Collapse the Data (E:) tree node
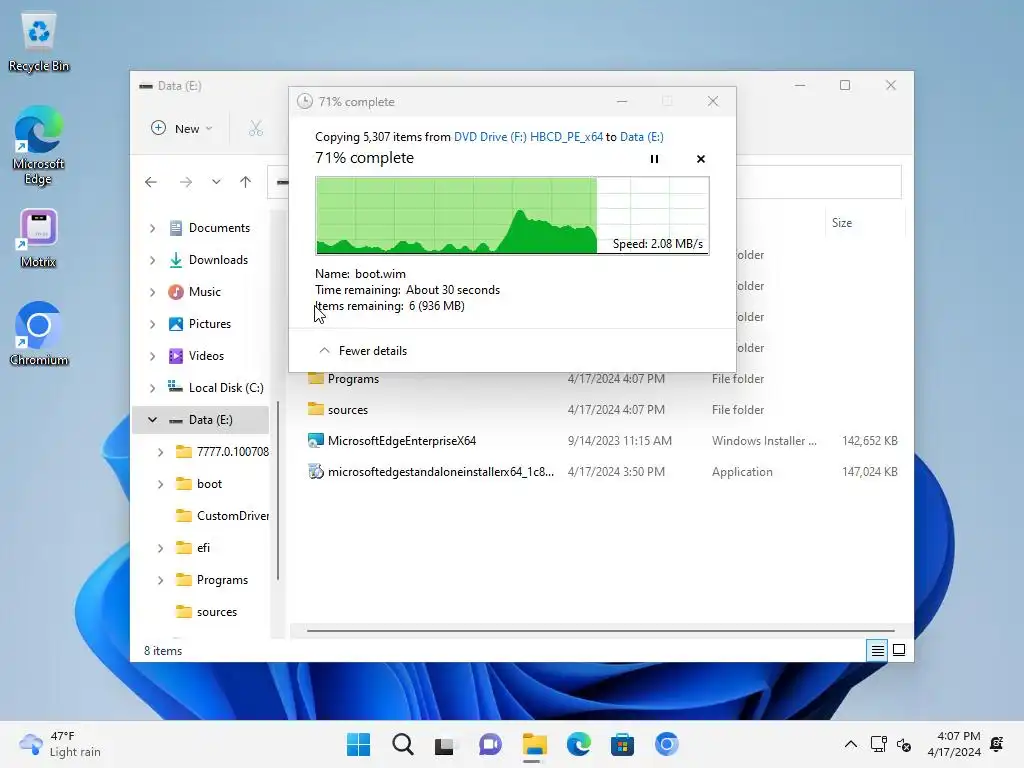This screenshot has width=1024, height=768. [152, 420]
